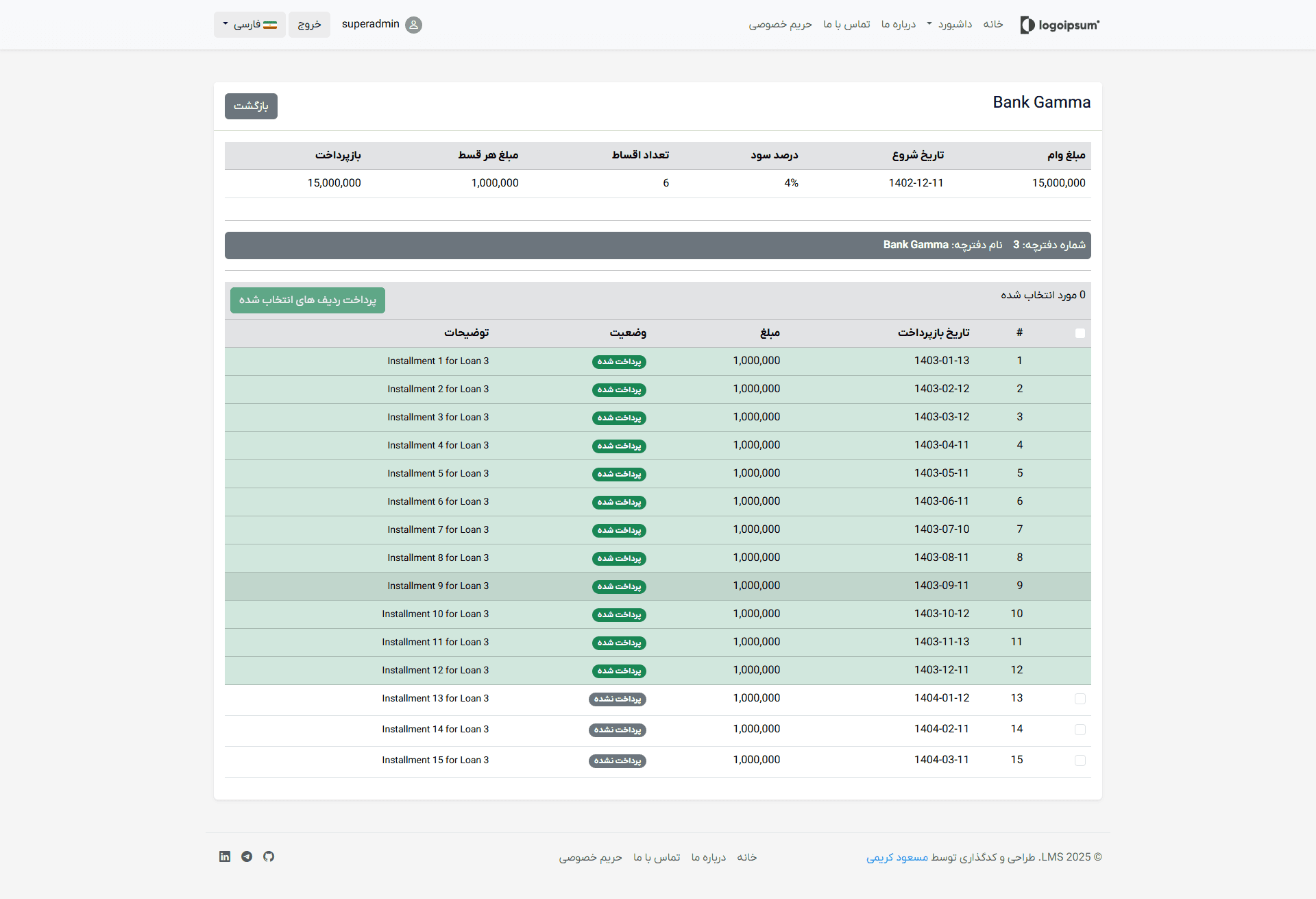Open درباره ما in top navigation
Screen dimensions: 1316x899
899,25
